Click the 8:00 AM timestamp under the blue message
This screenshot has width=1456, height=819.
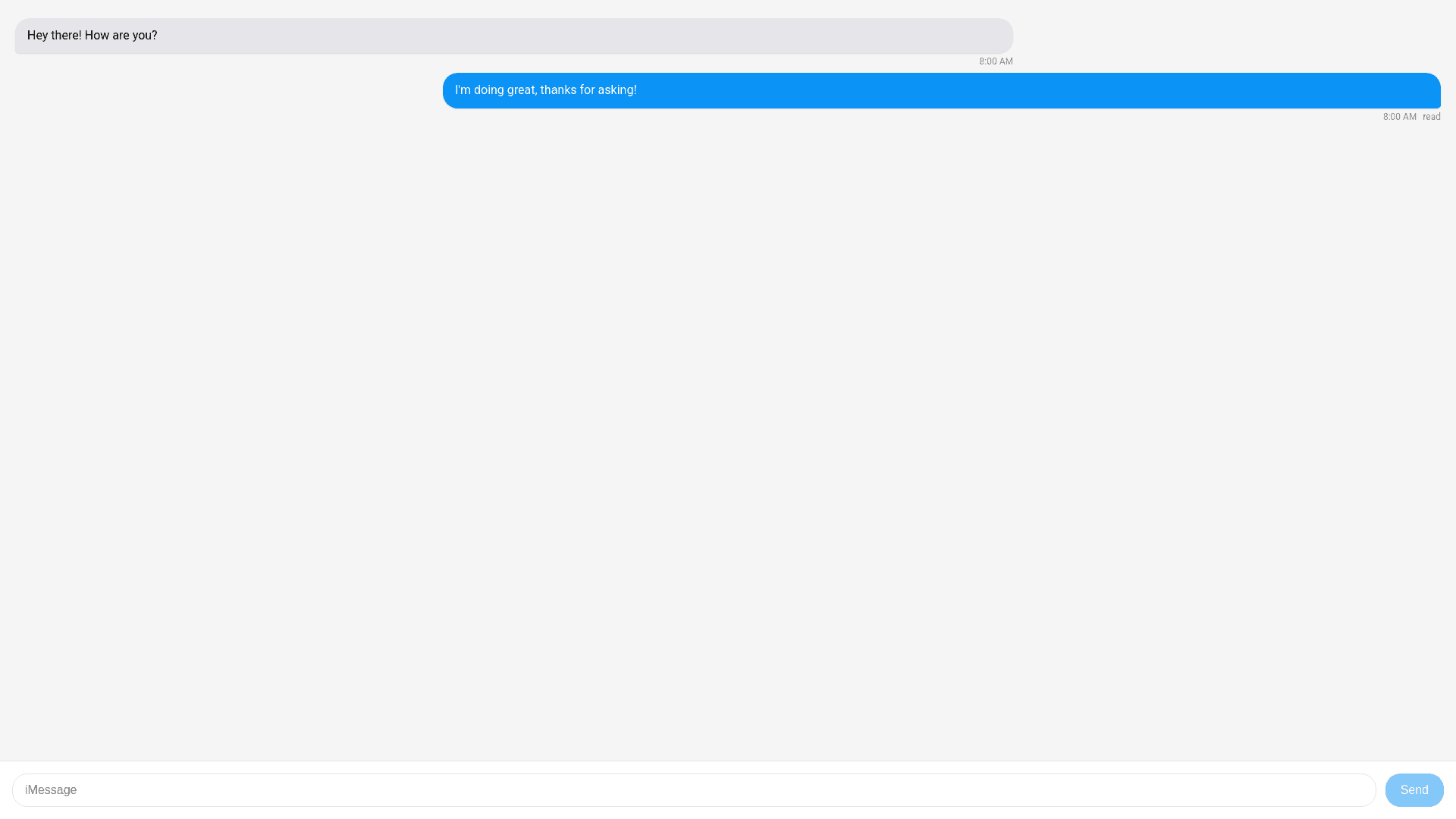1399,116
